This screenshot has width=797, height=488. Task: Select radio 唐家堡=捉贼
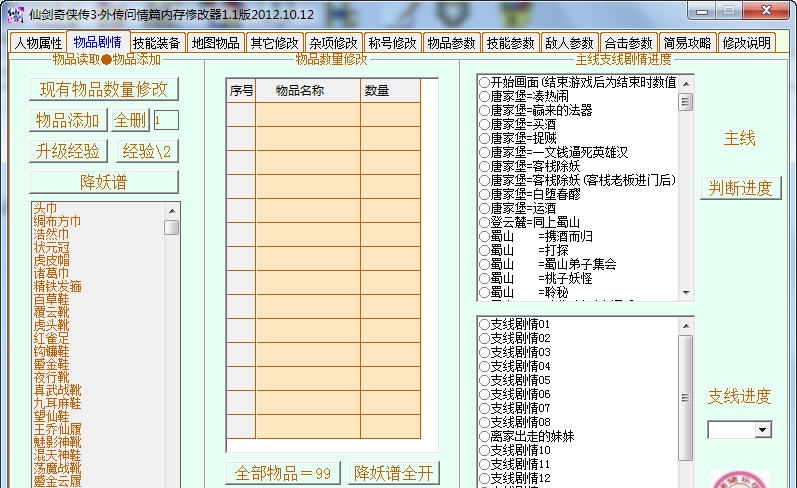click(484, 138)
